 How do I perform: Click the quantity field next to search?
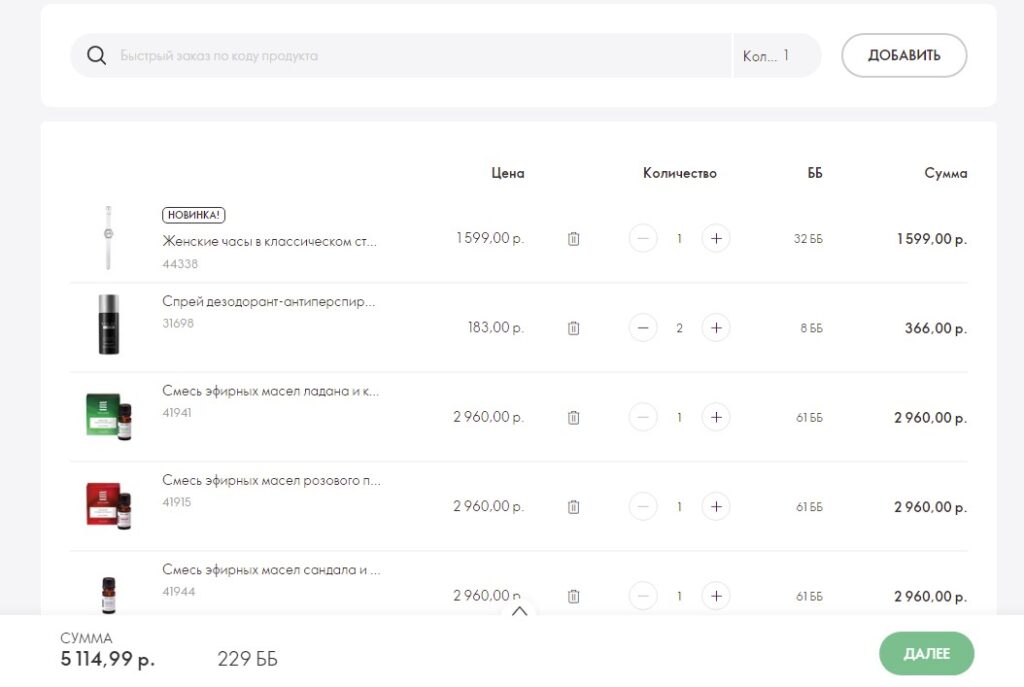tap(776, 56)
